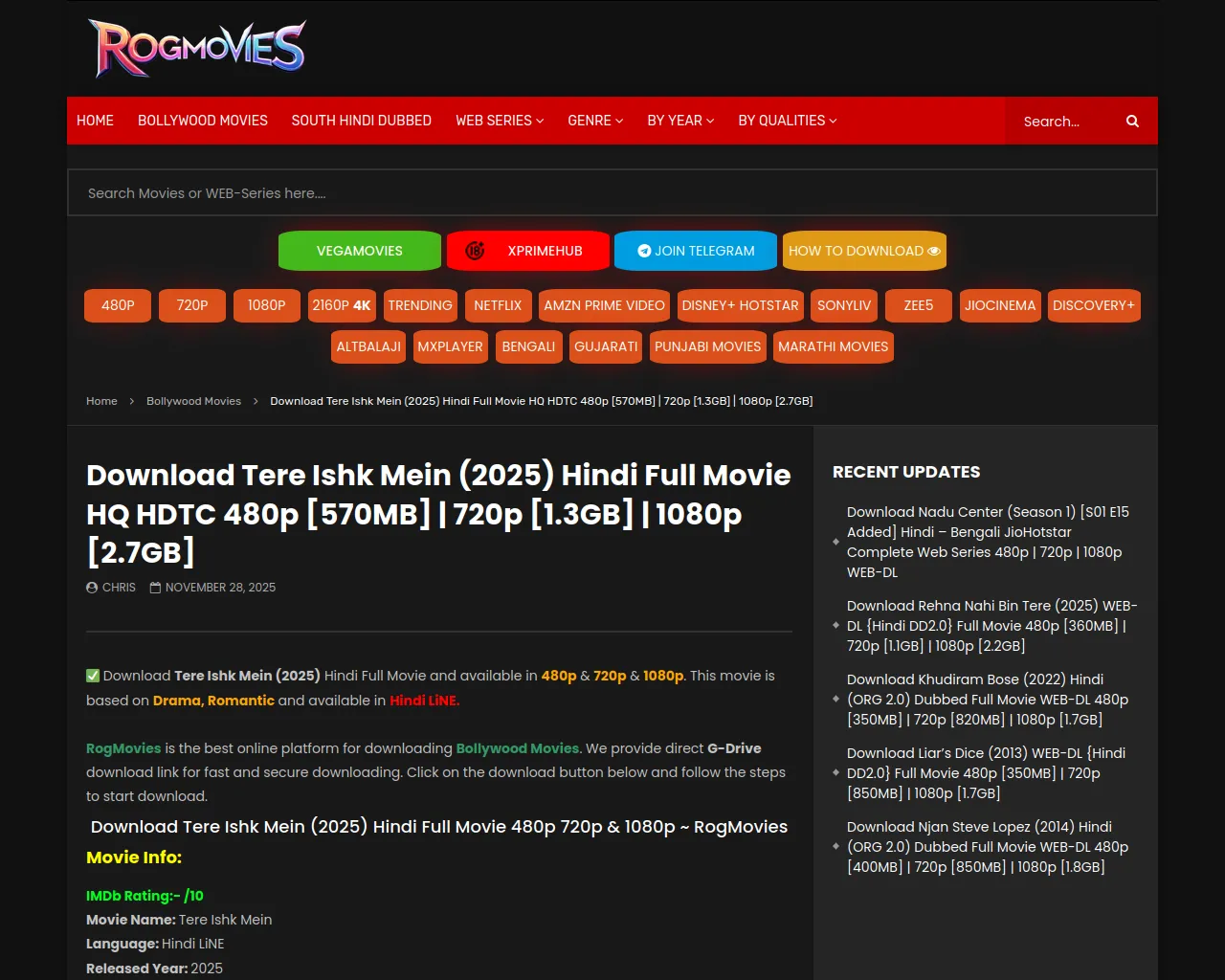Click the 'Movie Name: Tere Ishk Mein' line
The width and height of the screenshot is (1225, 980).
coord(179,920)
